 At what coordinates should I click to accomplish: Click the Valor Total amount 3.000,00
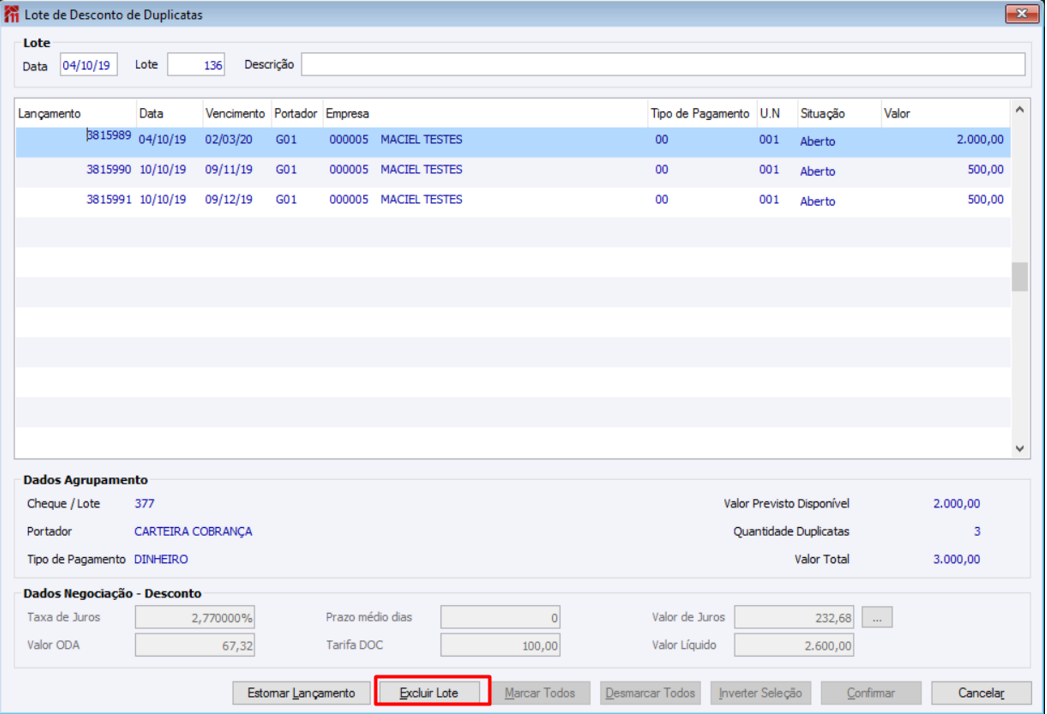click(956, 560)
